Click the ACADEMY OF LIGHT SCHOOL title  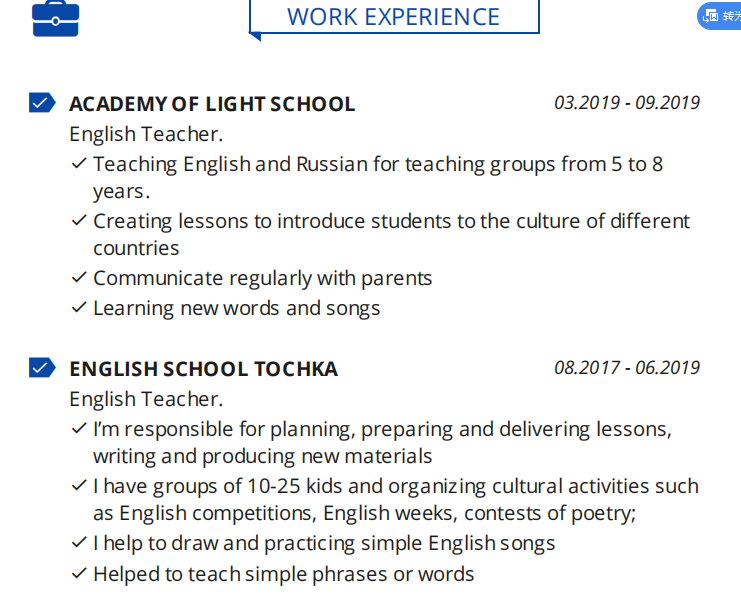click(x=212, y=104)
